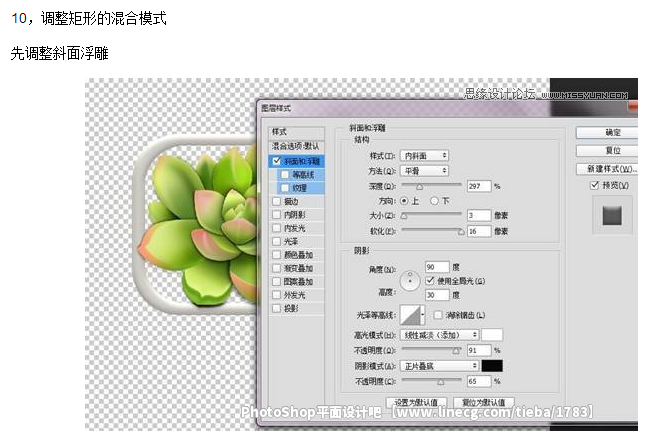
Task: Click the 确定 (OK) button
Action: (607, 132)
